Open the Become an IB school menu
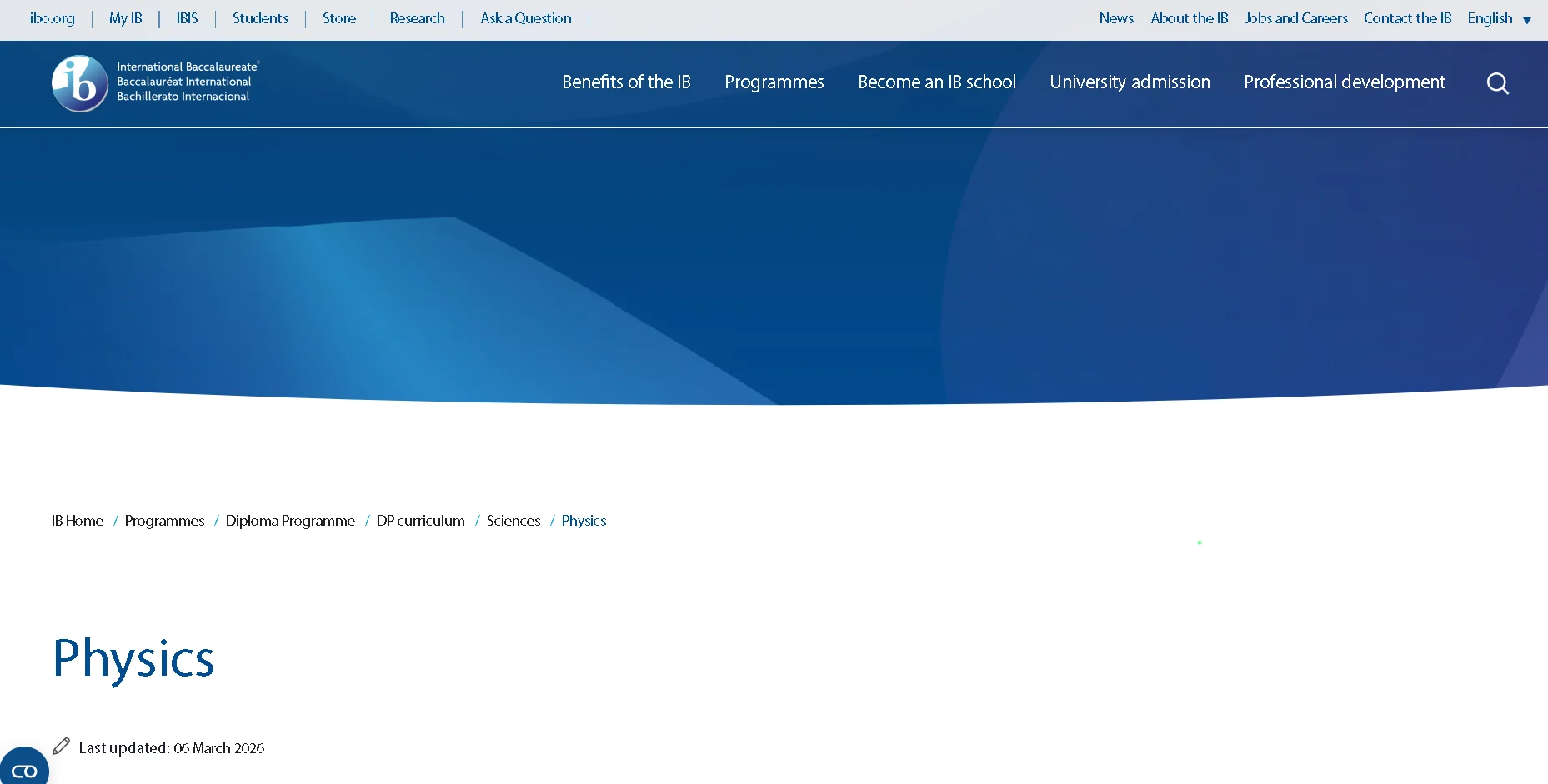This screenshot has width=1548, height=784. [x=936, y=82]
